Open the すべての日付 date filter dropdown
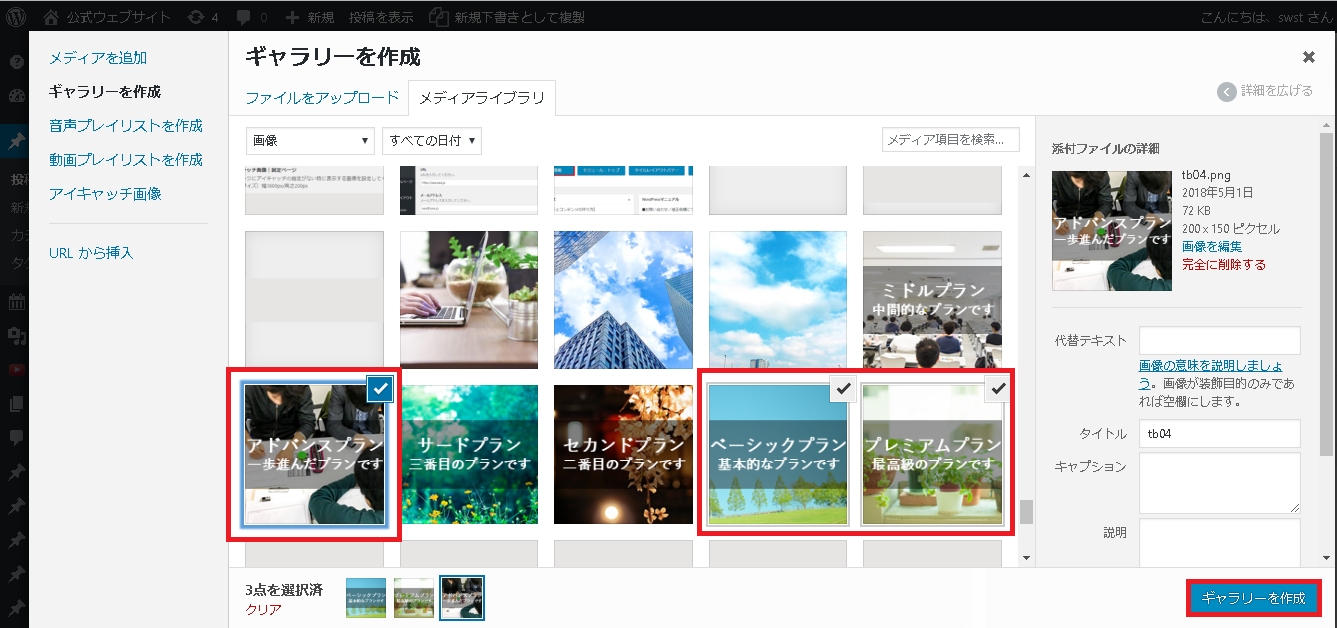 (x=432, y=141)
